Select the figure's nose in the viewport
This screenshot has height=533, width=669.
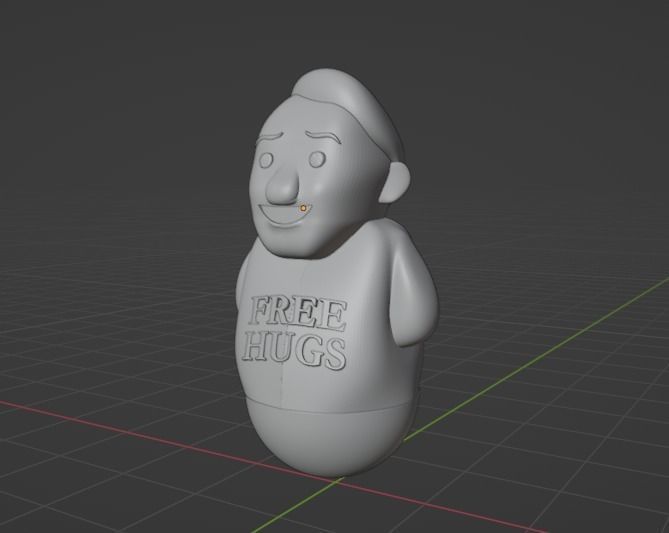pos(281,185)
